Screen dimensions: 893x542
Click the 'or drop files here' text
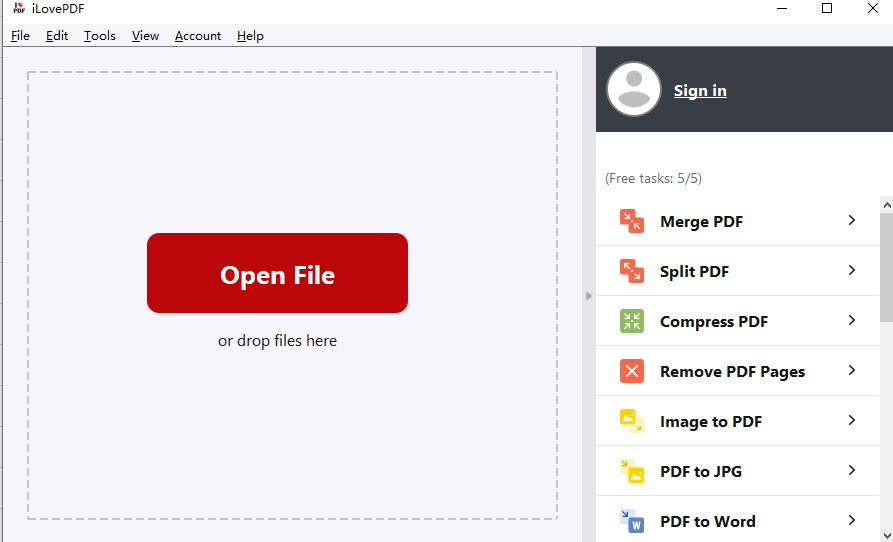277,340
